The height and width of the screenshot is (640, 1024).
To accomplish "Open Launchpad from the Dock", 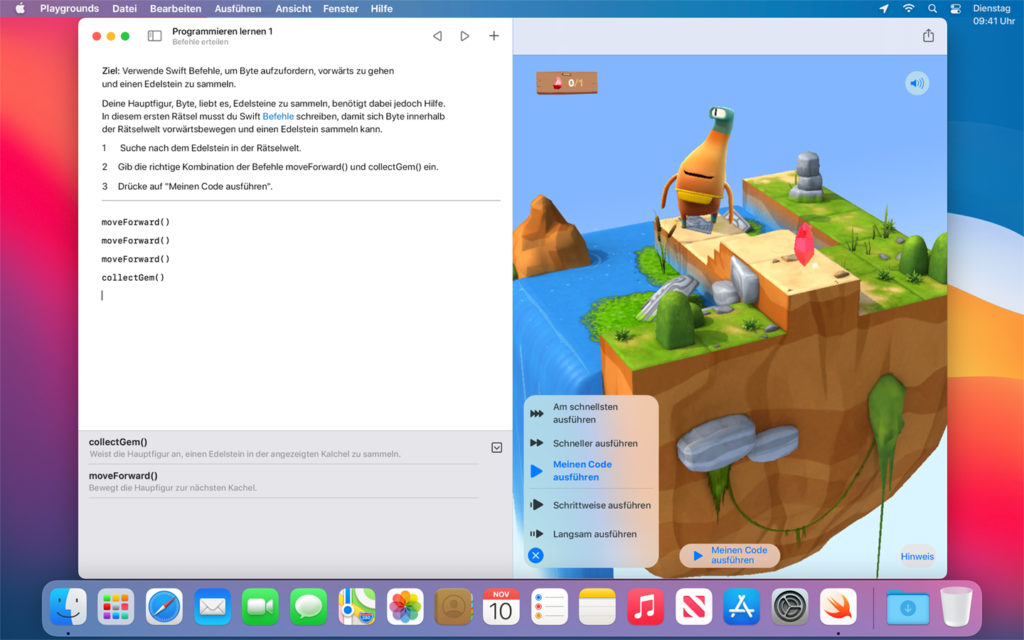I will (116, 607).
